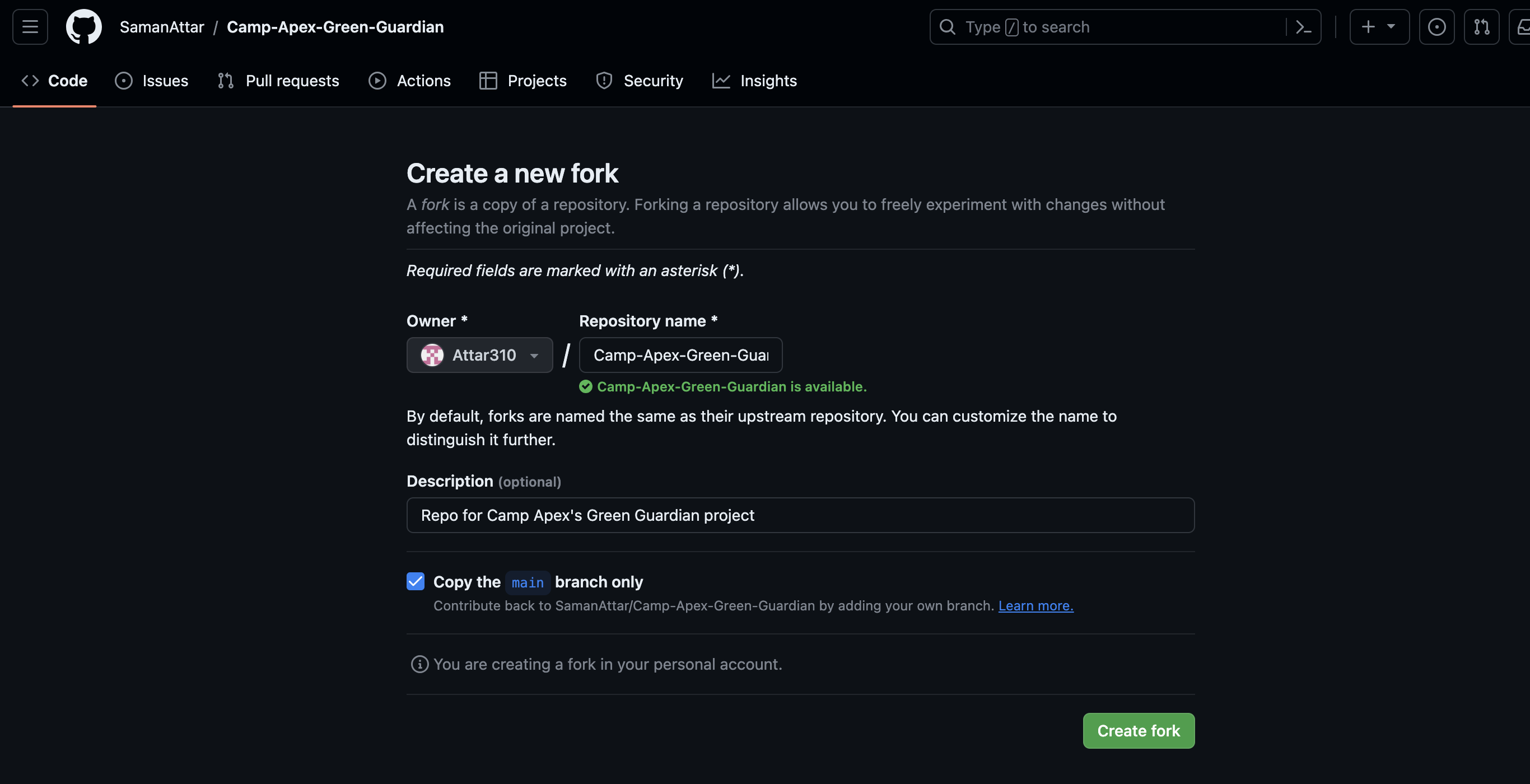Edit the Repository name field
1530x784 pixels.
tap(680, 355)
